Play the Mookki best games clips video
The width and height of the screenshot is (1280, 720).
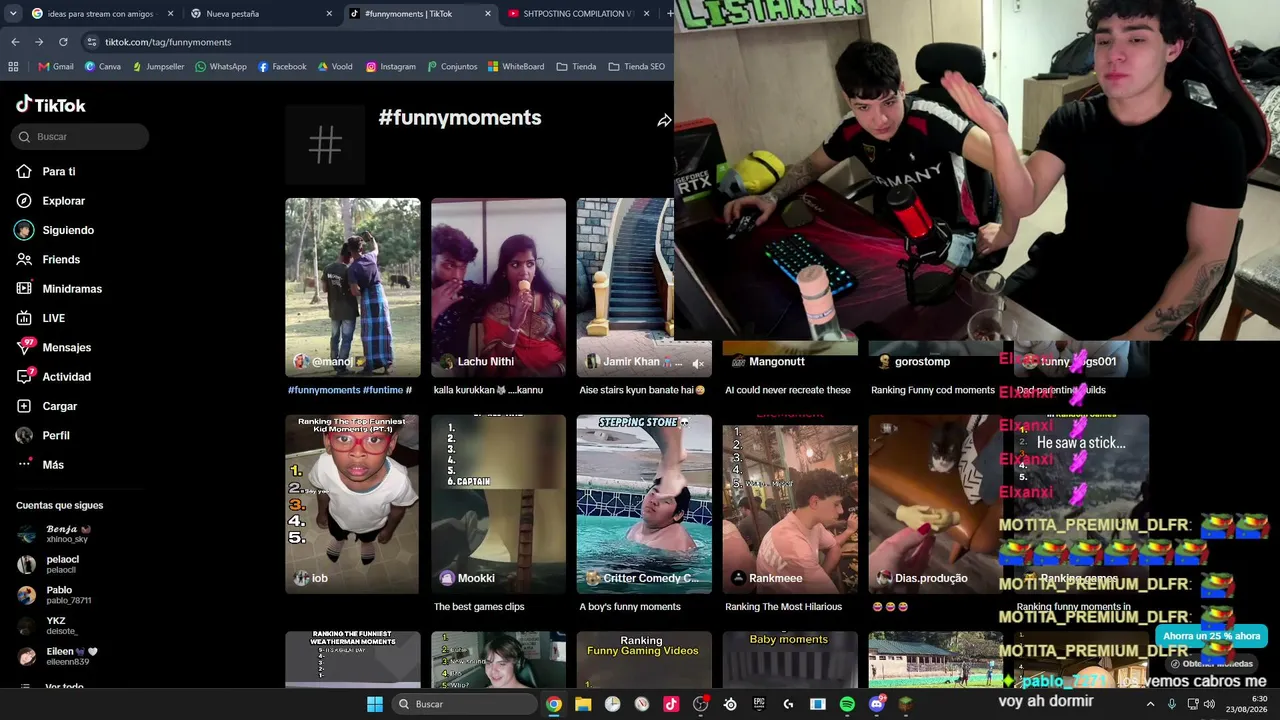pos(498,504)
